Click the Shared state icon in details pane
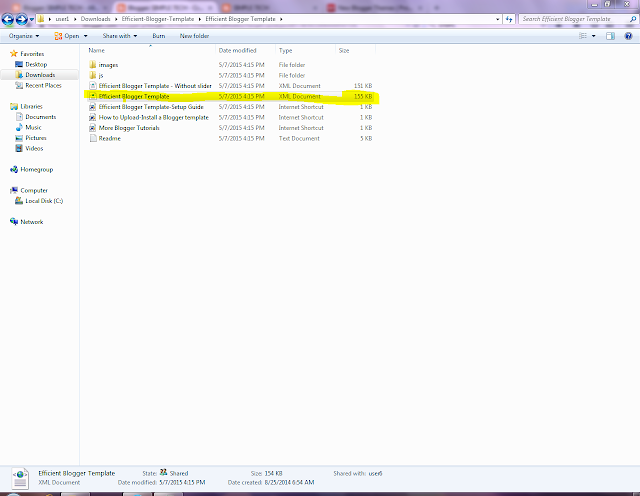The image size is (640, 496). 163,472
